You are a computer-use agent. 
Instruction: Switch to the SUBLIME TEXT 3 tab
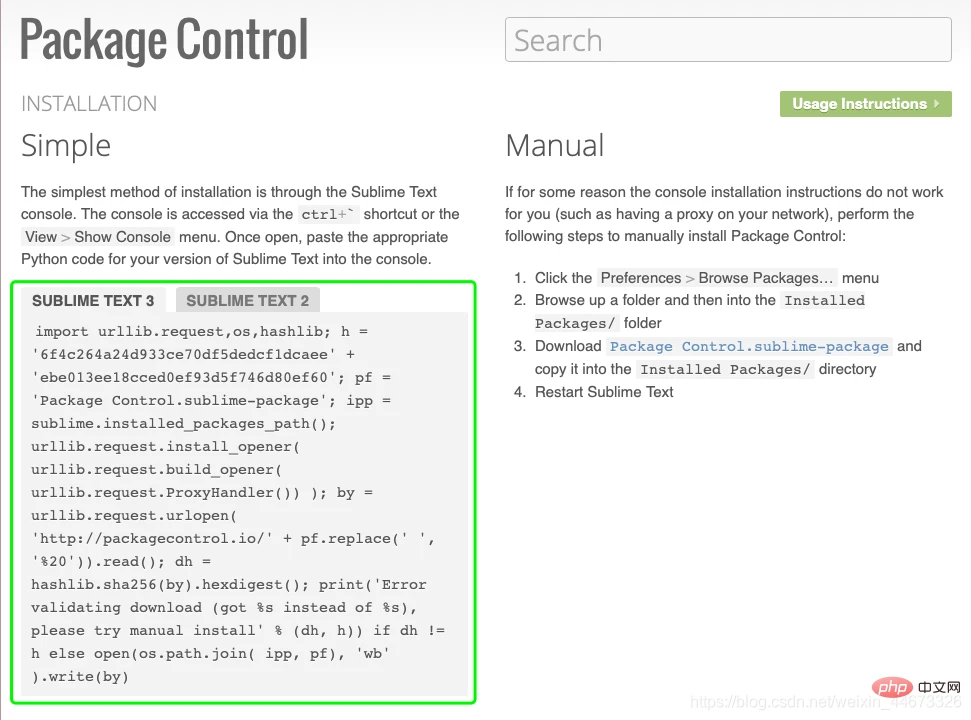tap(93, 301)
